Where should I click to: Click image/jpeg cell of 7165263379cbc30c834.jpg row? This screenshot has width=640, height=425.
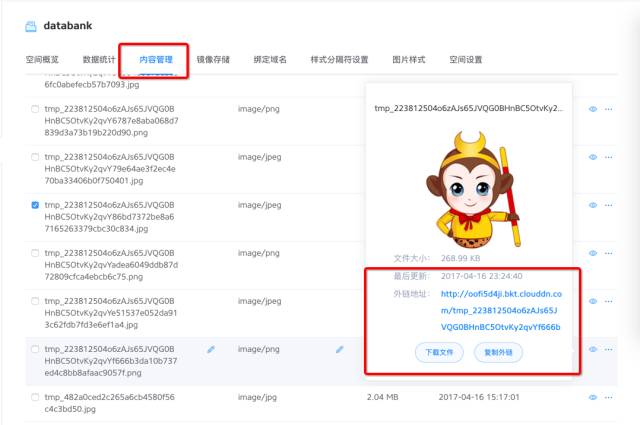pos(260,205)
